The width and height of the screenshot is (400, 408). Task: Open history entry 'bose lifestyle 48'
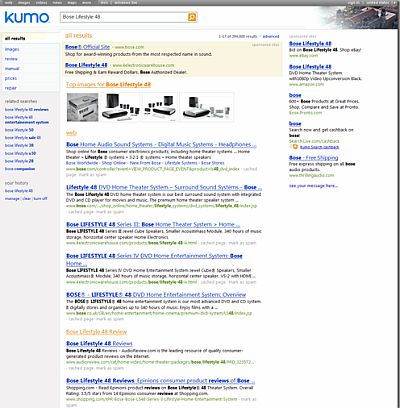(x=19, y=191)
